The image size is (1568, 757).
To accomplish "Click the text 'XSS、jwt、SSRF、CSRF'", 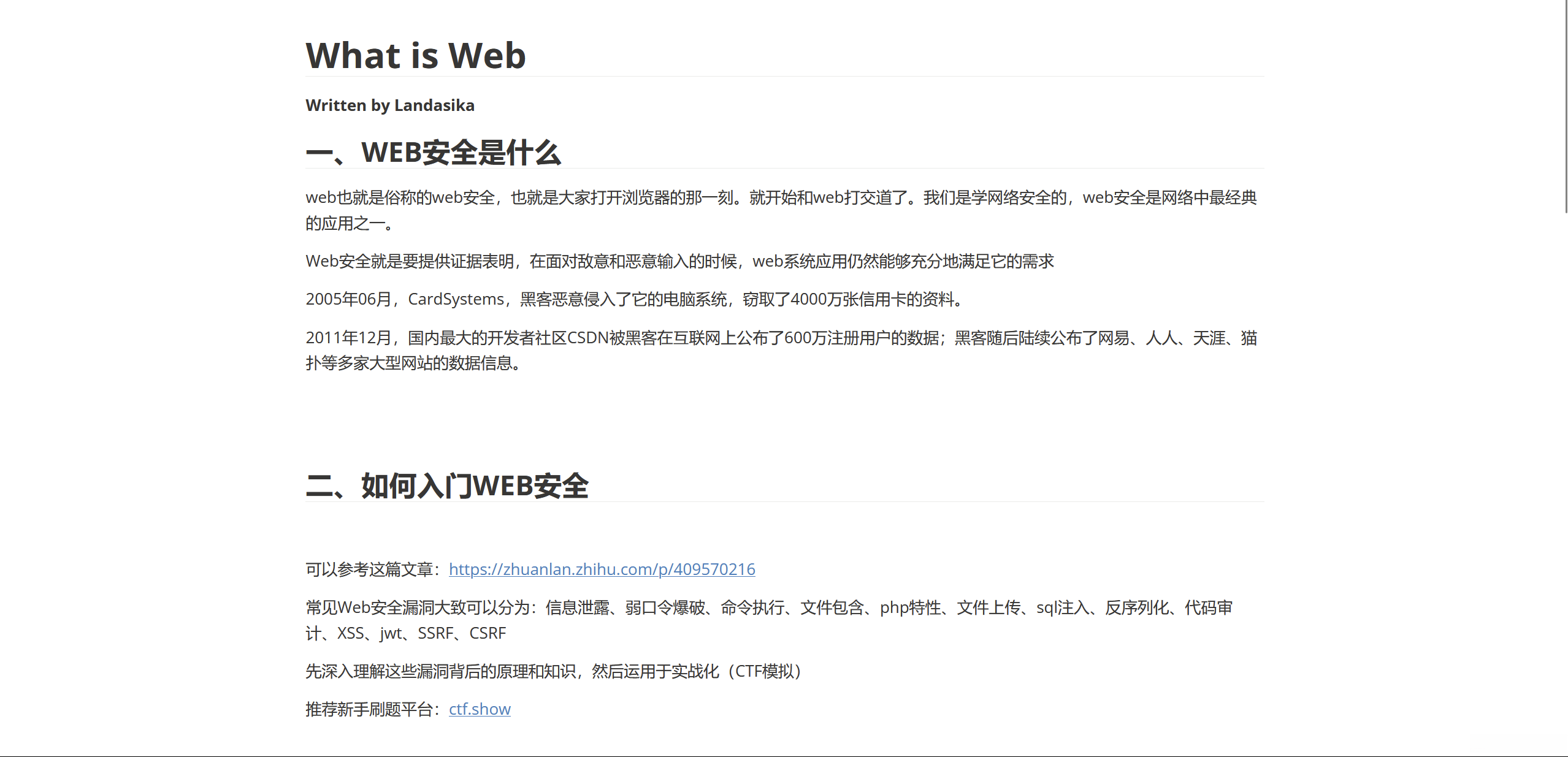I will [421, 633].
